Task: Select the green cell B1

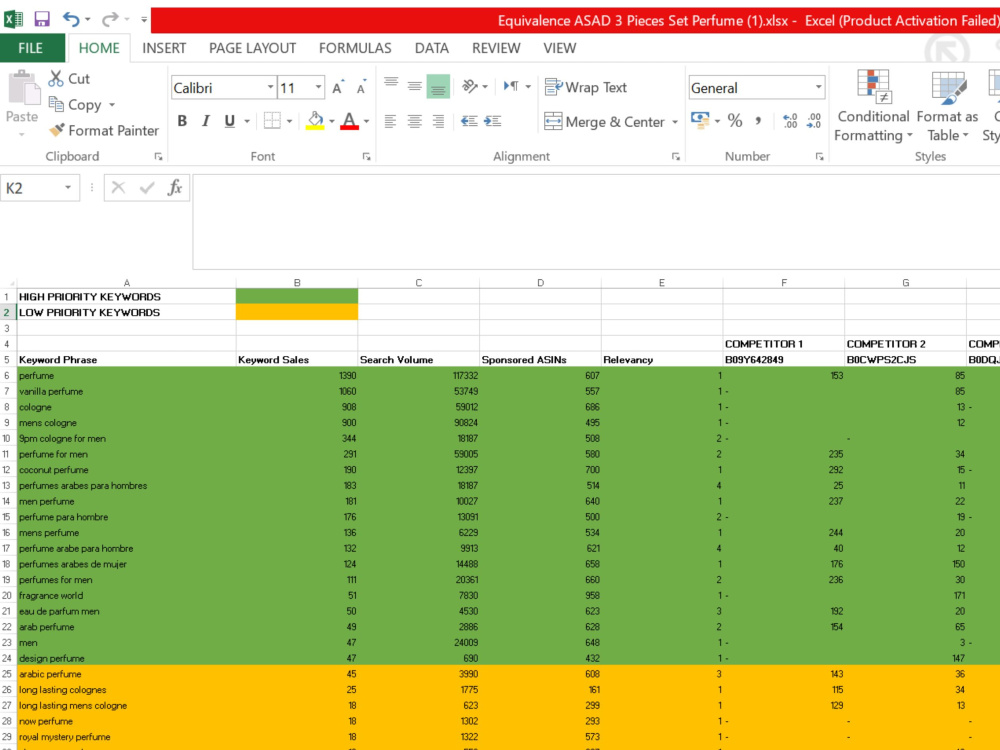Action: (x=297, y=296)
